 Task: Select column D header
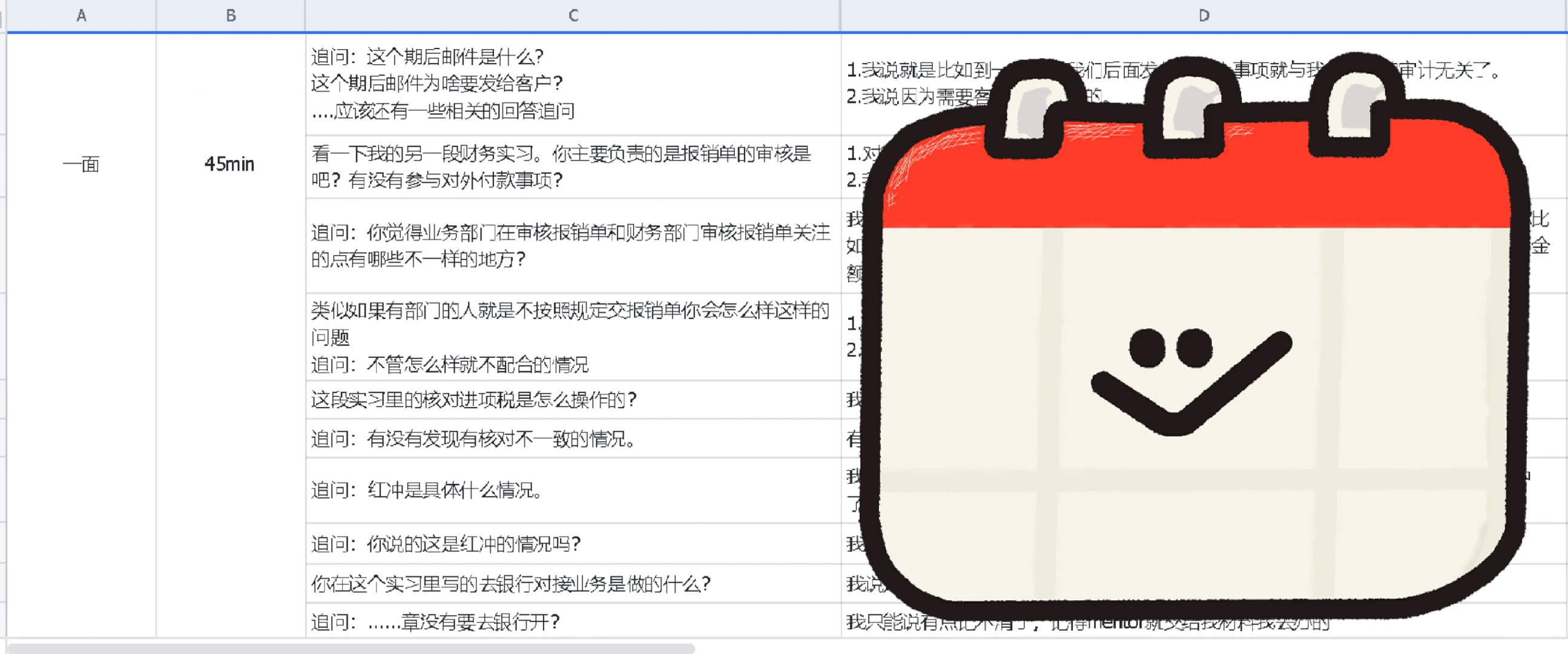1203,16
